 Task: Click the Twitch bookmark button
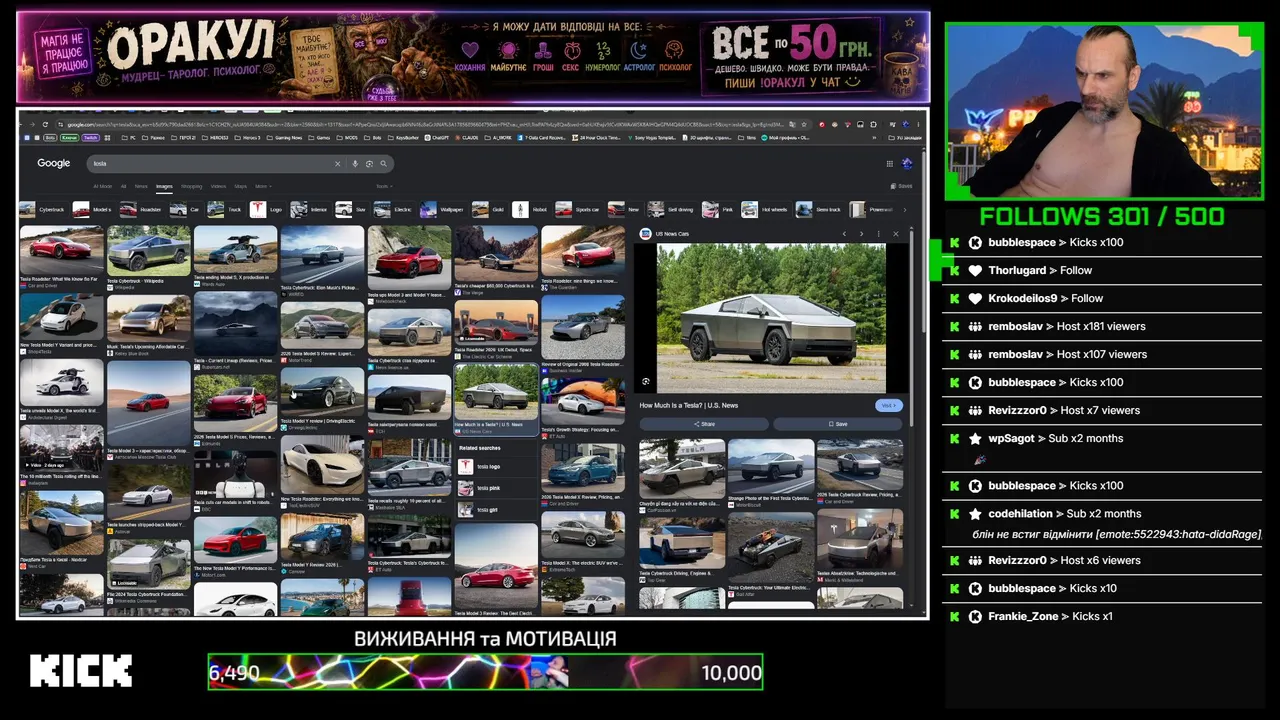point(90,137)
